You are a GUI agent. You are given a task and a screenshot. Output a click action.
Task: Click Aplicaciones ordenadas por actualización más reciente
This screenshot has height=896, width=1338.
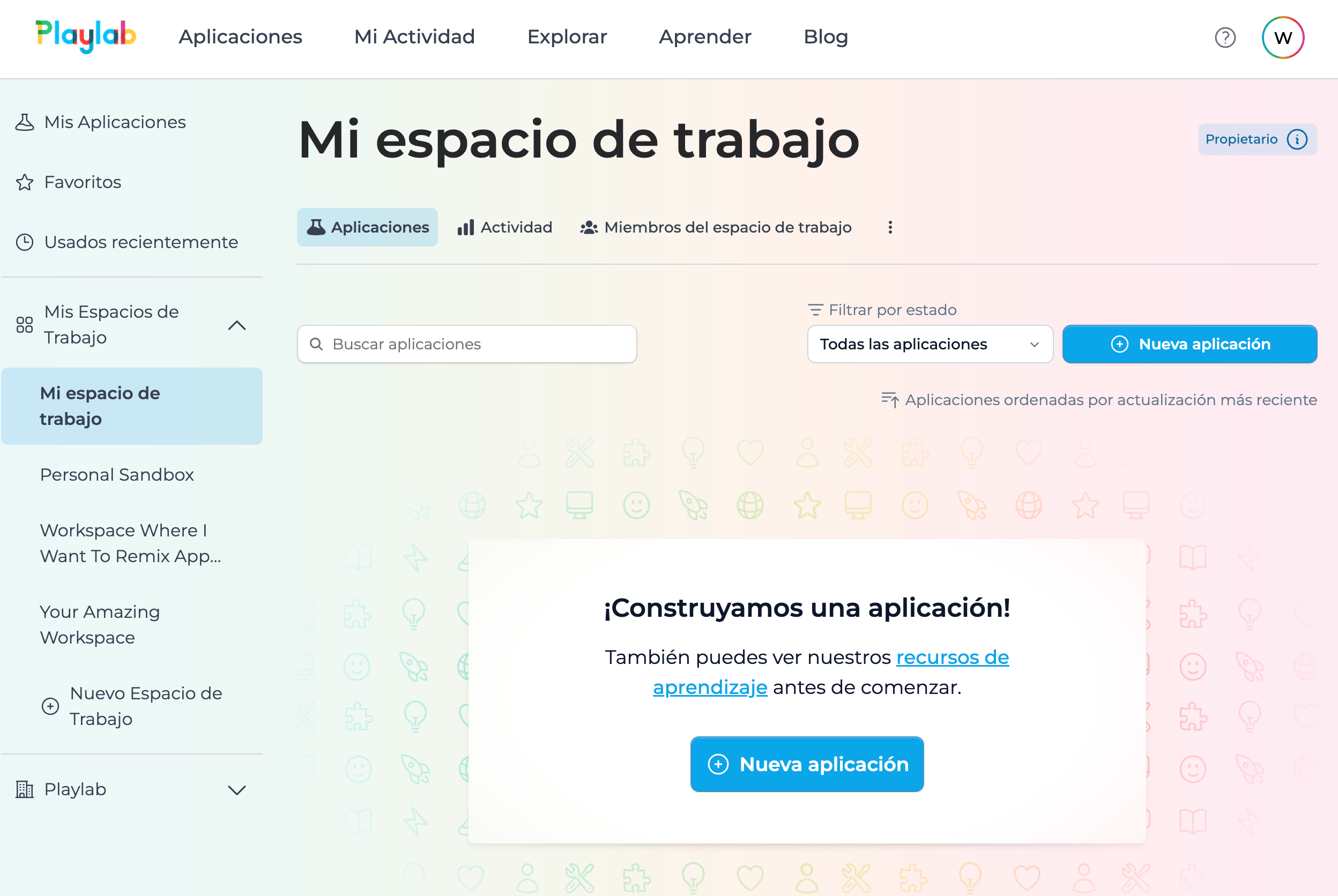(x=1111, y=400)
